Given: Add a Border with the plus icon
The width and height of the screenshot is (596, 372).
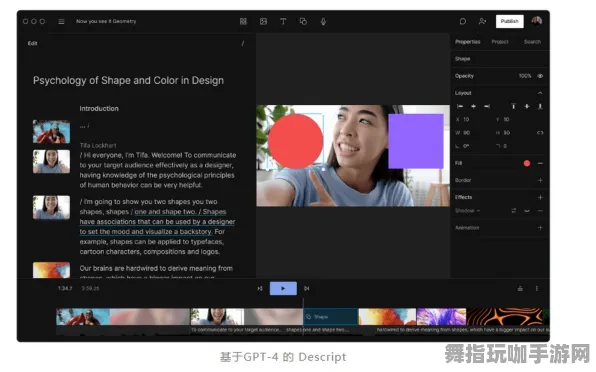Looking at the screenshot, I should pos(540,180).
